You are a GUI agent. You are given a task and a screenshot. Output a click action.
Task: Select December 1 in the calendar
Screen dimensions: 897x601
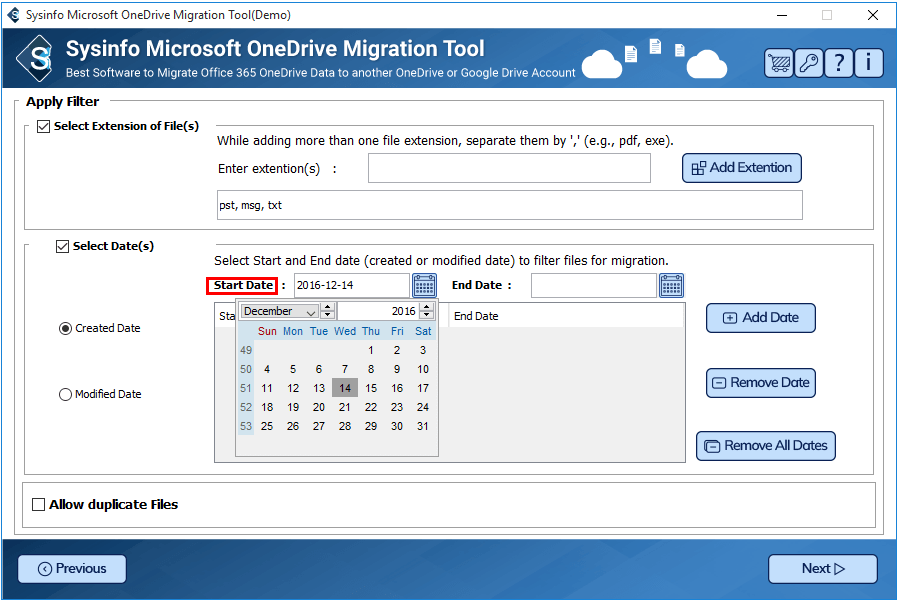click(x=371, y=351)
